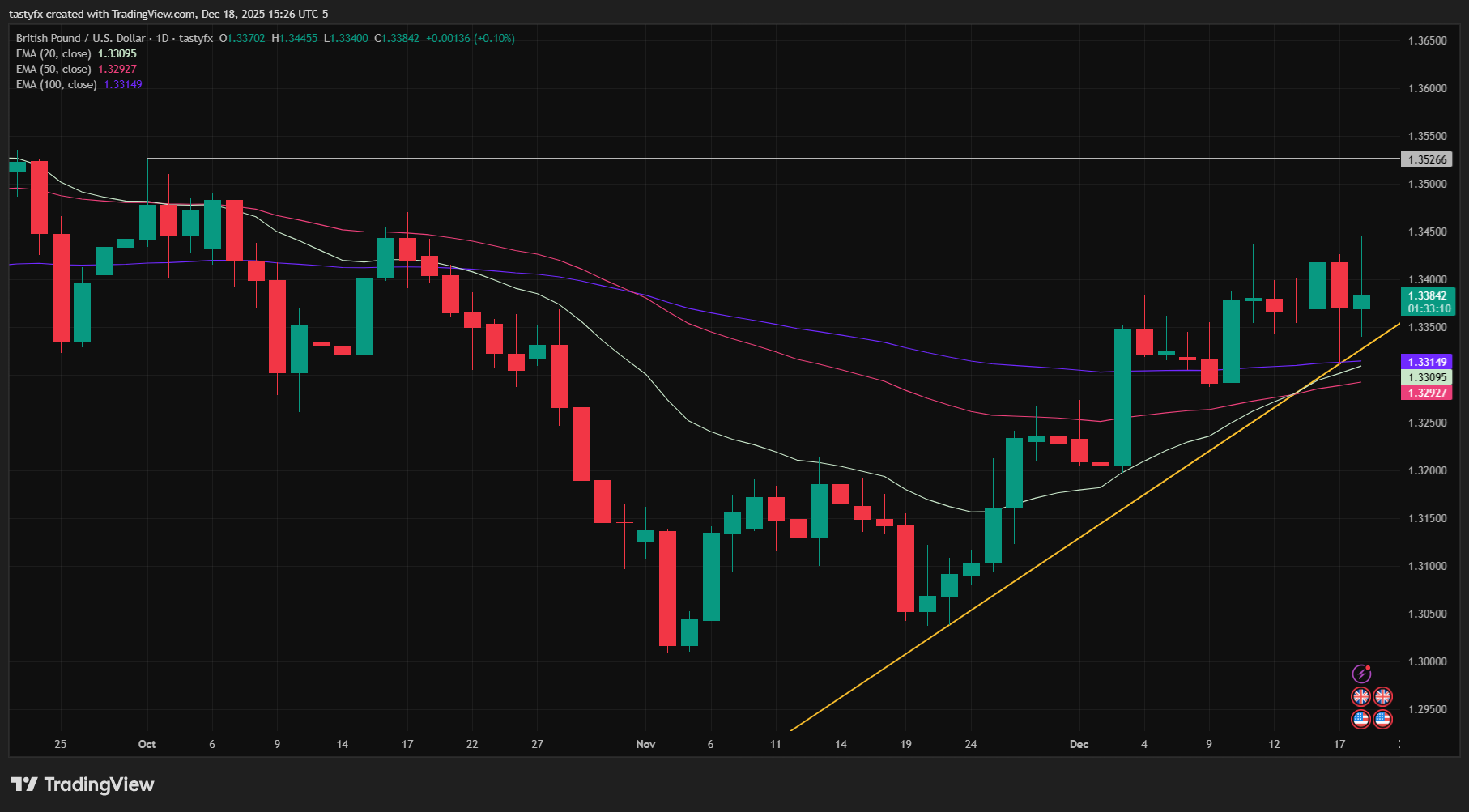Select the left UK flag event marker
This screenshot has width=1469, height=812.
(1360, 695)
